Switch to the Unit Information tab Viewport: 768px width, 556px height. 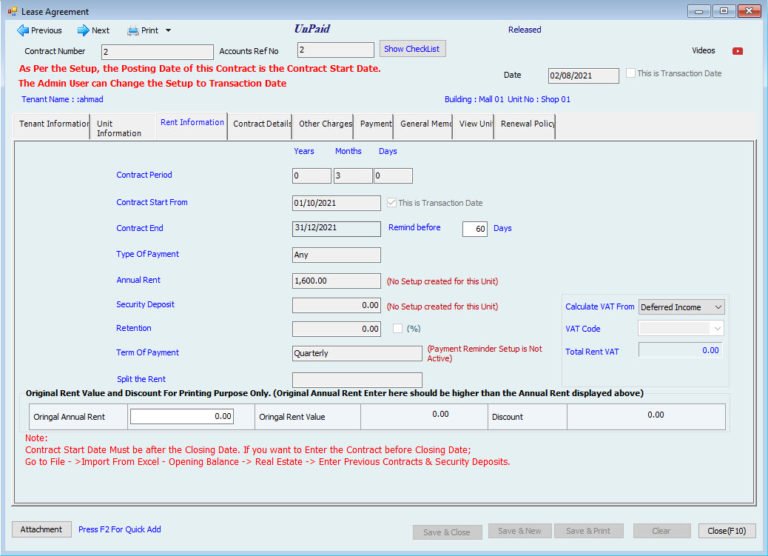(122, 128)
